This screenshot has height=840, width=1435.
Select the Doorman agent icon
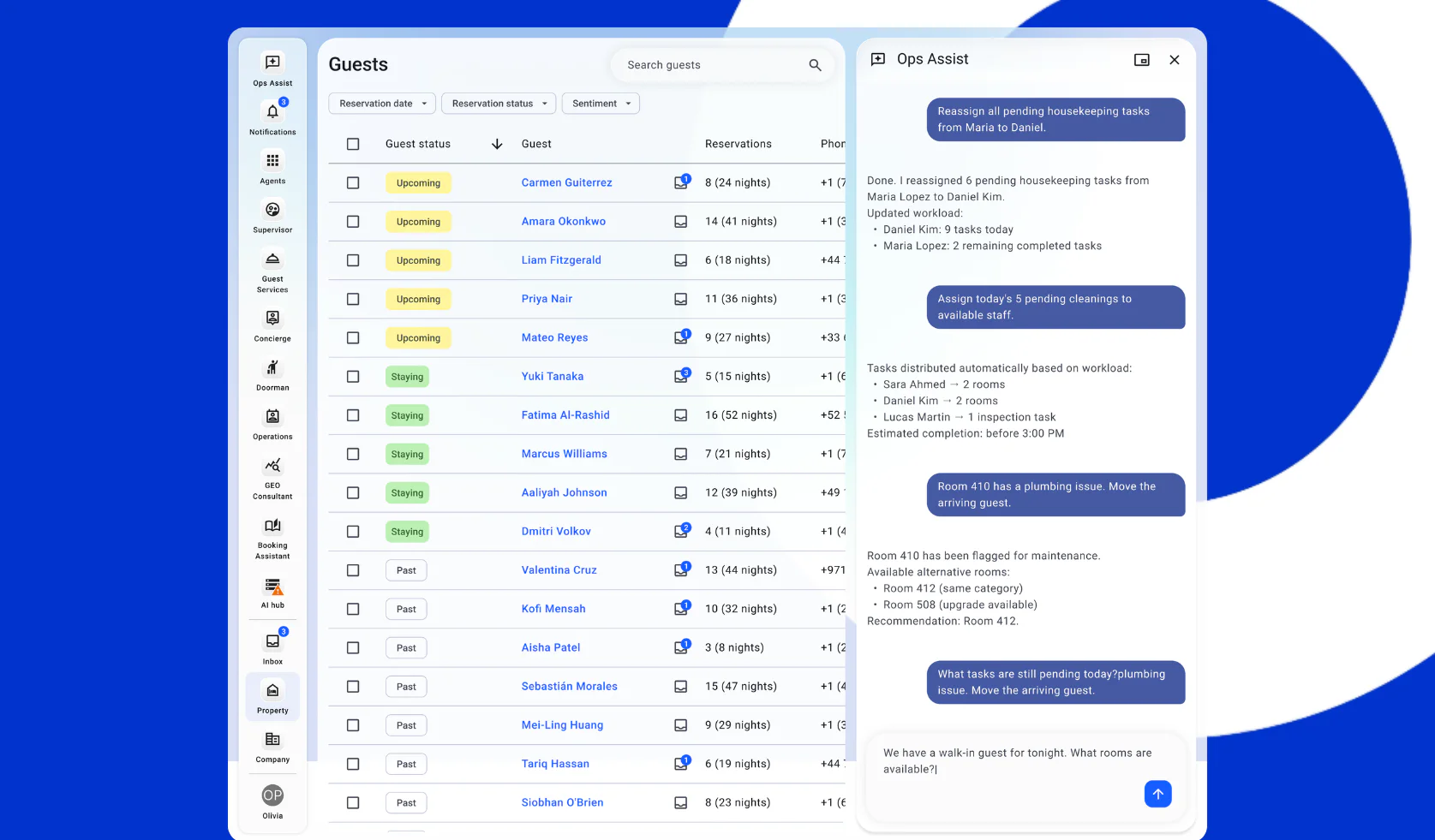[x=272, y=367]
